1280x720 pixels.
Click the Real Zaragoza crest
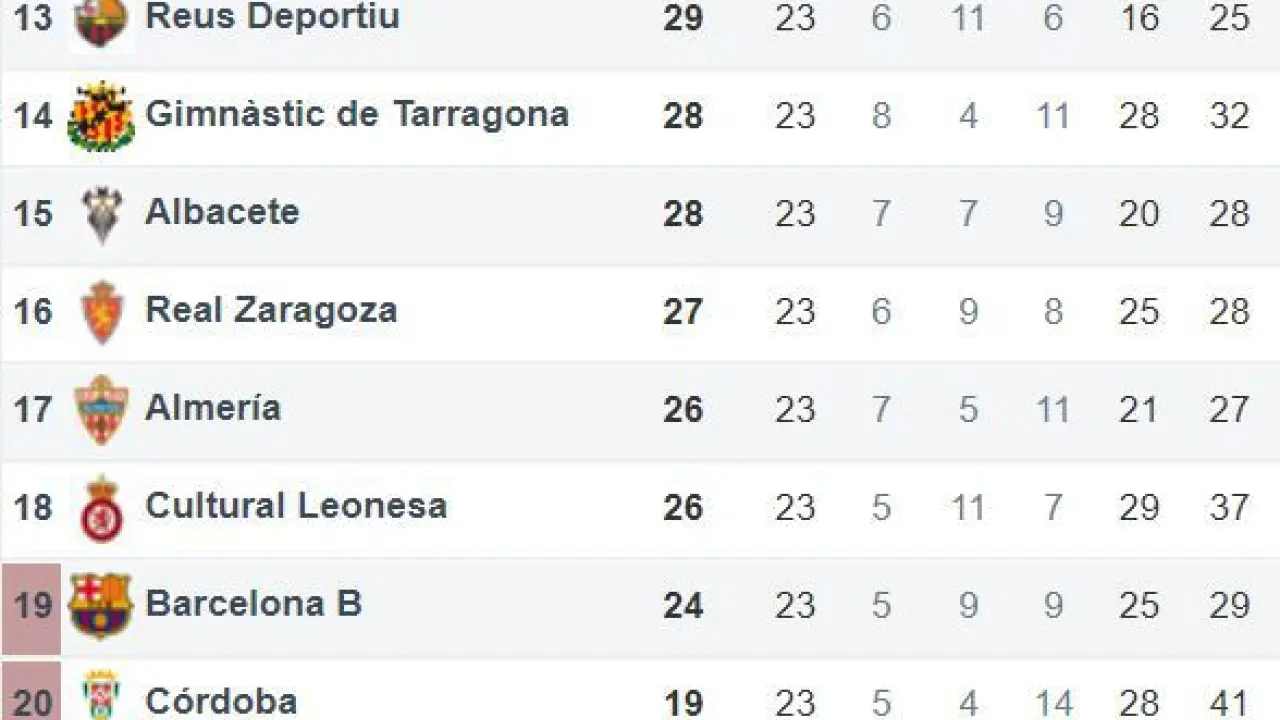pos(102,312)
